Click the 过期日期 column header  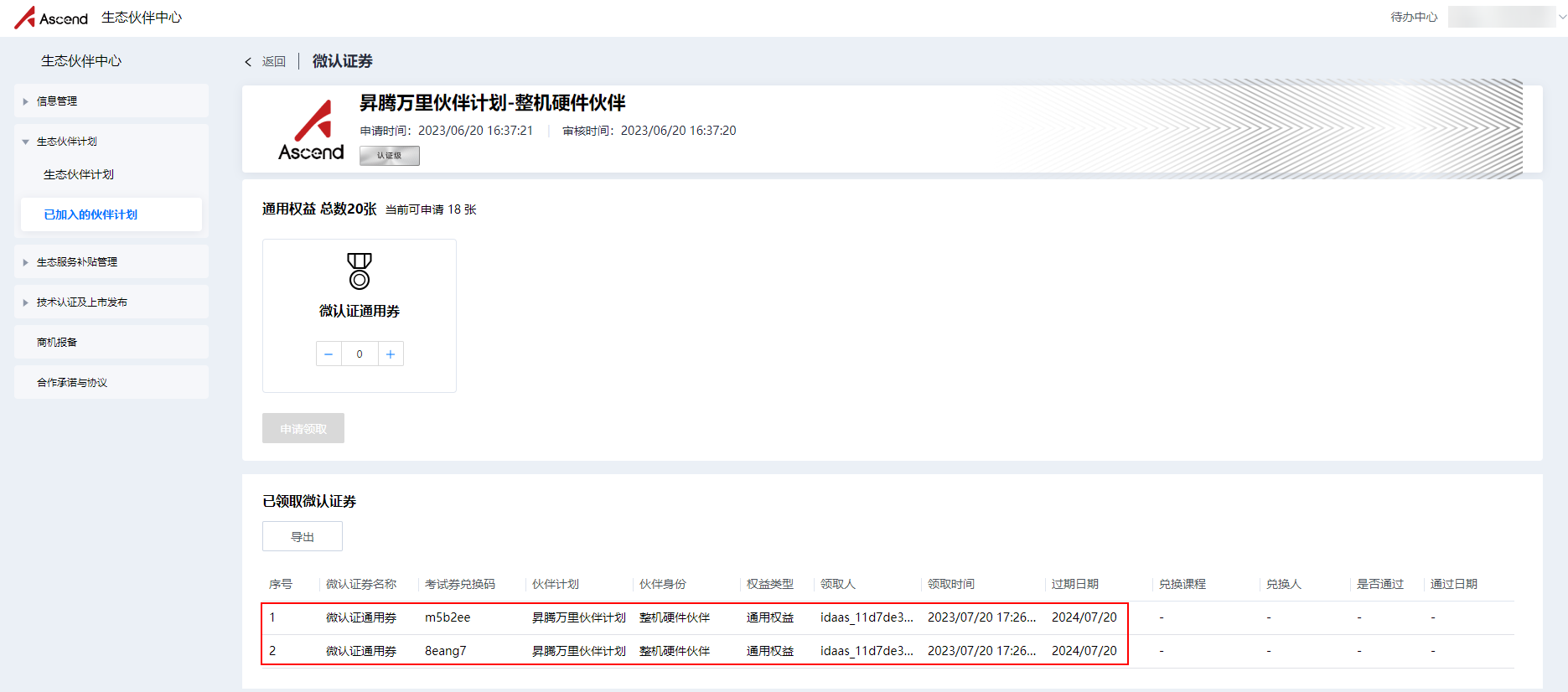click(x=1075, y=584)
